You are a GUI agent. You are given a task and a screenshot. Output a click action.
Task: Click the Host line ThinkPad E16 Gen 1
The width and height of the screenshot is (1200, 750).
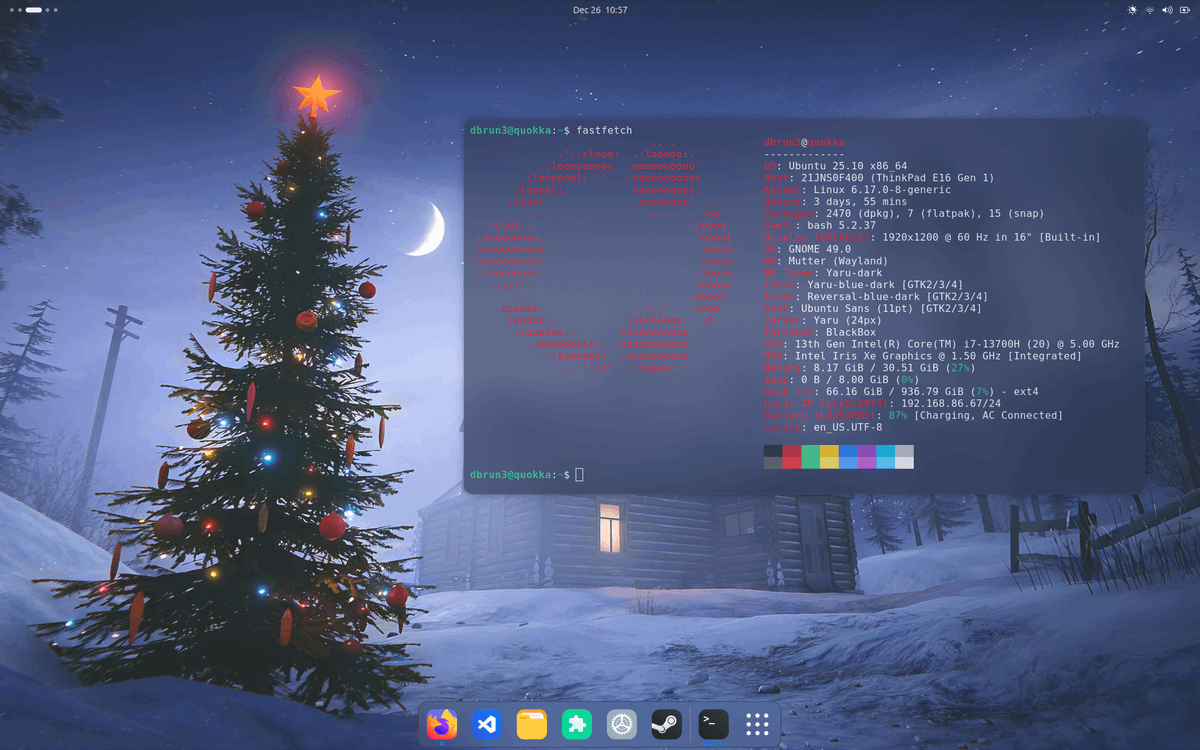(879, 178)
